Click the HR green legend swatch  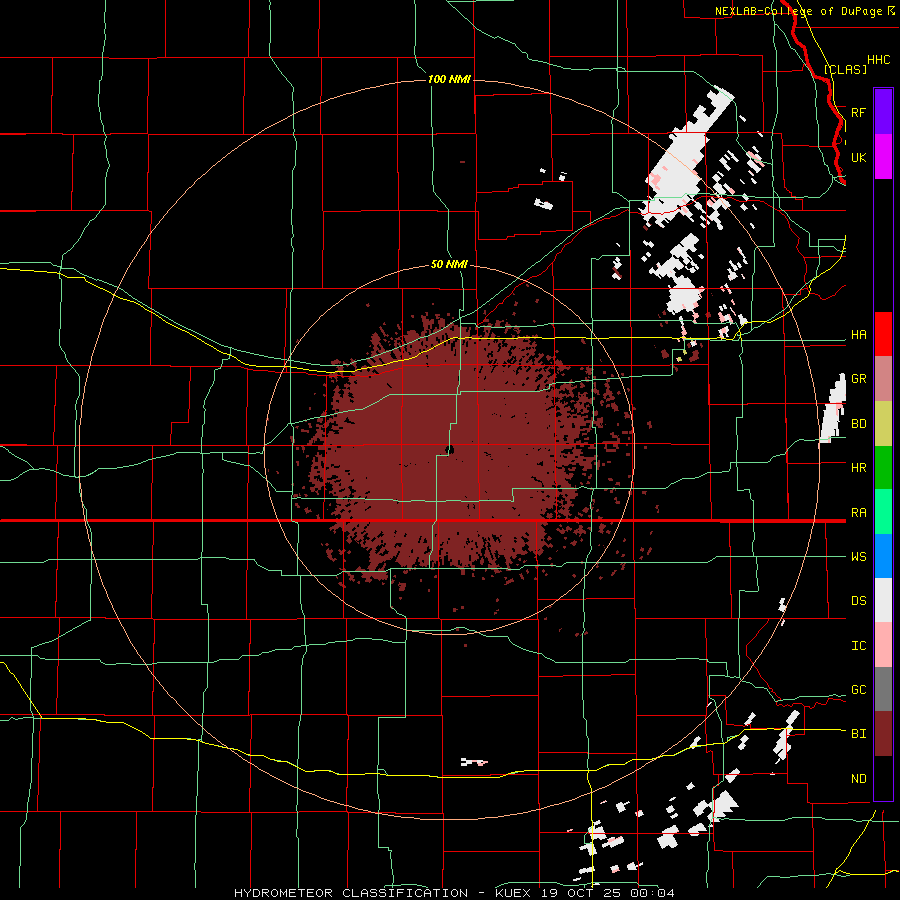point(883,467)
